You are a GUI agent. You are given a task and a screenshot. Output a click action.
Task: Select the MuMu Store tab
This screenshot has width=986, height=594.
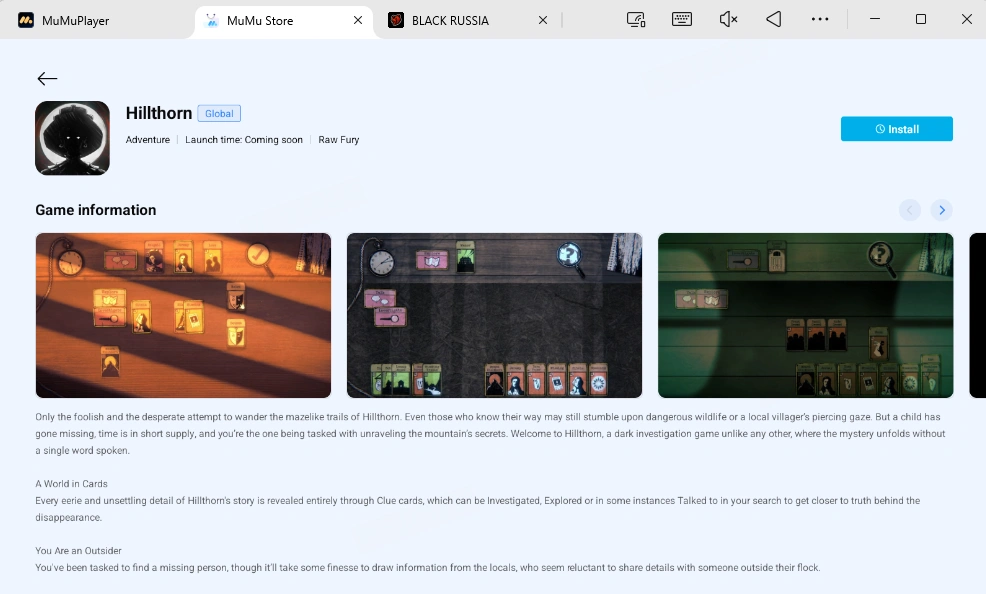coord(283,21)
